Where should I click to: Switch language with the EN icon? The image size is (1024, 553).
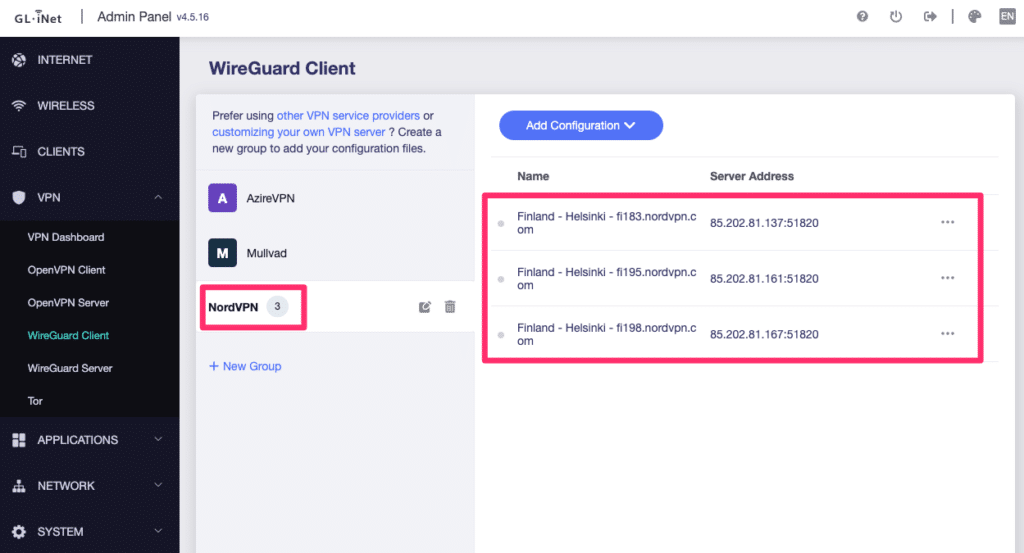tap(1007, 16)
